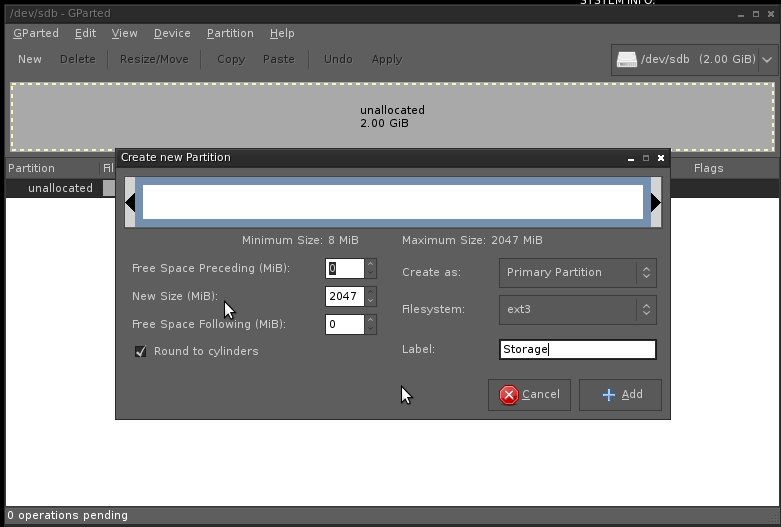The width and height of the screenshot is (781, 527).
Task: Minimize the Create new Partition dialog
Action: (x=631, y=158)
